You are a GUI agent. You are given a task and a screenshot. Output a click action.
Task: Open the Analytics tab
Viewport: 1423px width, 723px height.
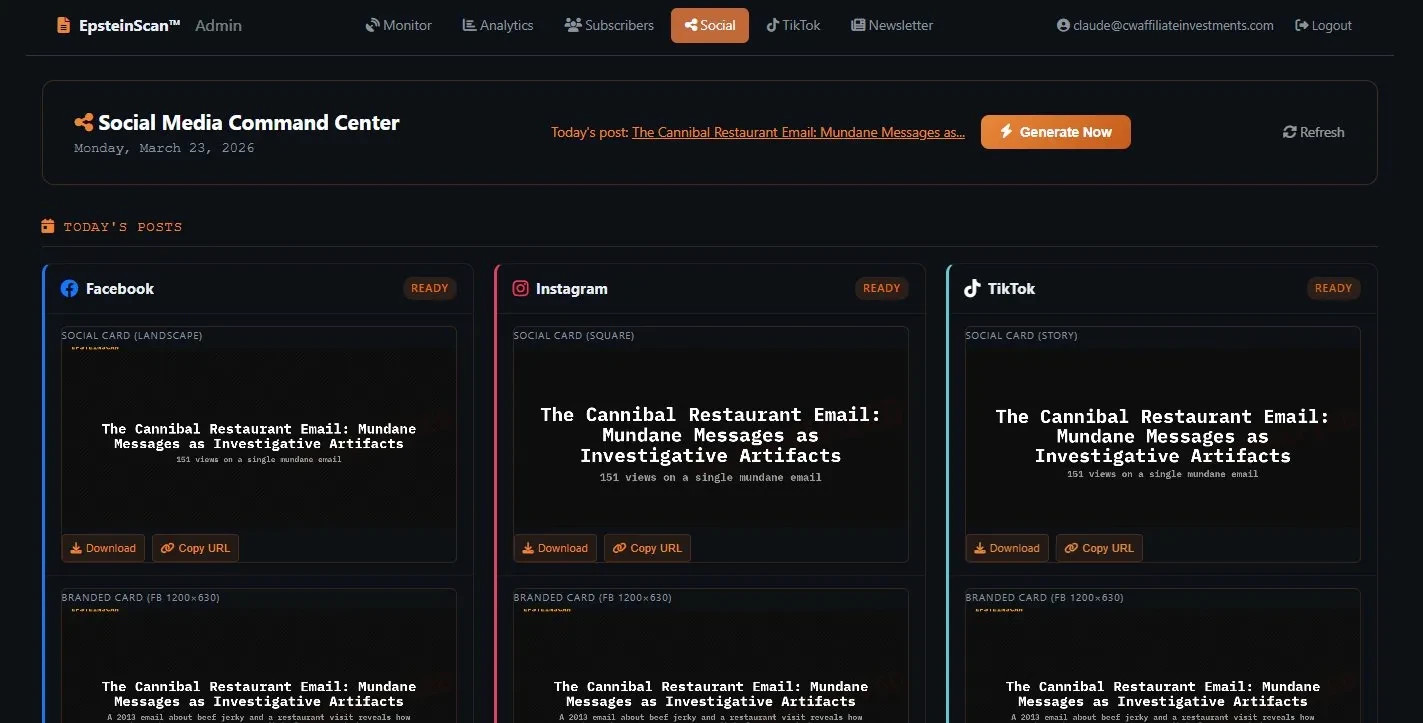click(498, 25)
